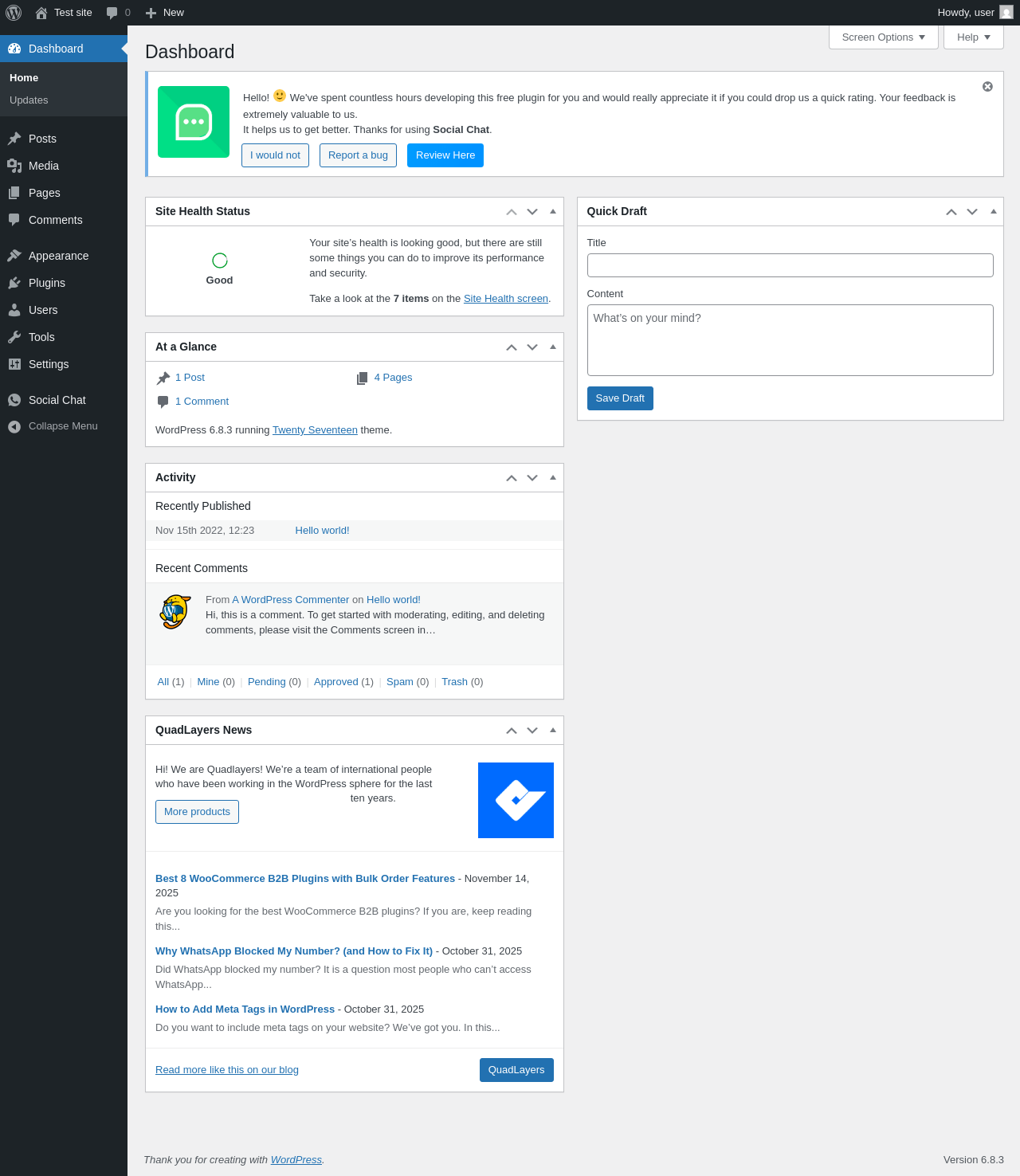
Task: Open the Updates submenu item
Action: 29,100
